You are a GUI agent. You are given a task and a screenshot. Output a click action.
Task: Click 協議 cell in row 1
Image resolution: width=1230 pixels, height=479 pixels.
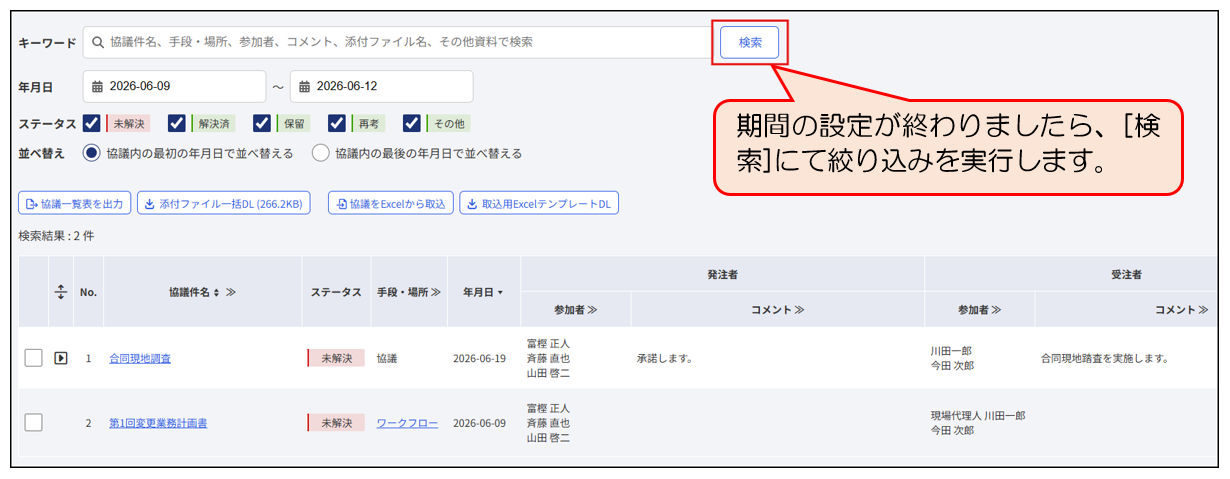(388, 358)
